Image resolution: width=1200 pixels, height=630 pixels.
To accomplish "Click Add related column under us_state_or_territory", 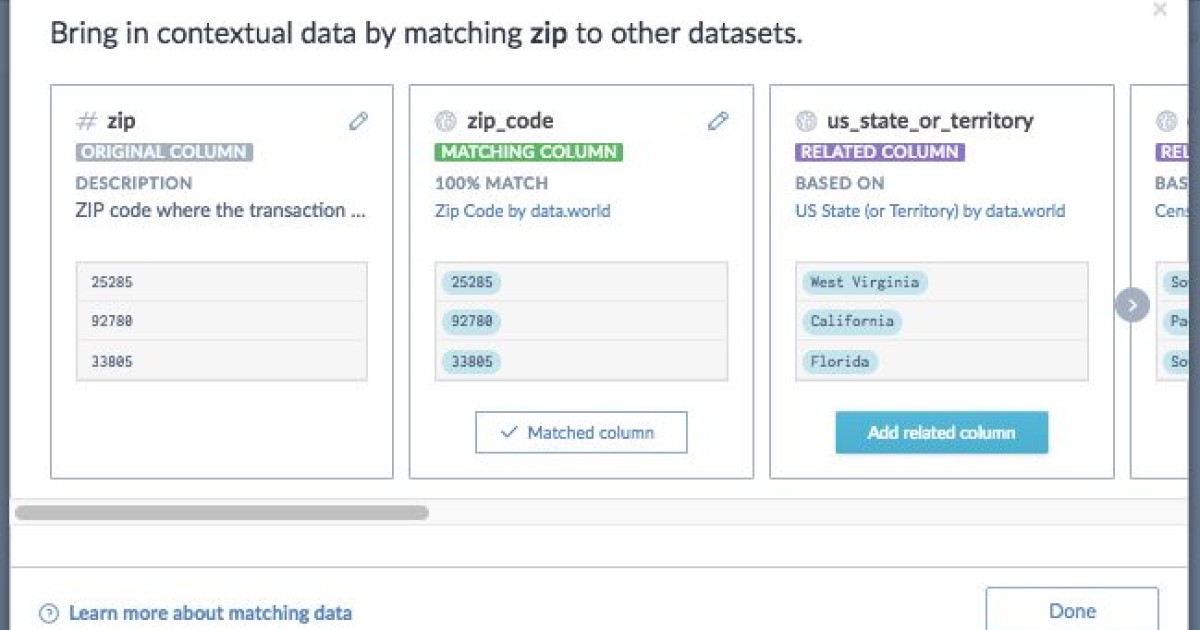I will click(941, 432).
